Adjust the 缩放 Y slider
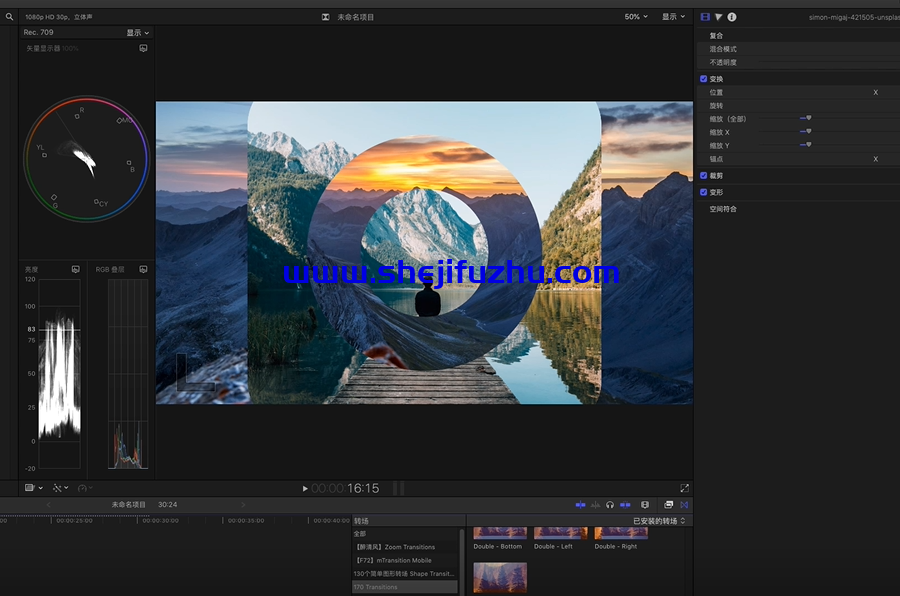Screen dimensions: 900x596 (808, 145)
